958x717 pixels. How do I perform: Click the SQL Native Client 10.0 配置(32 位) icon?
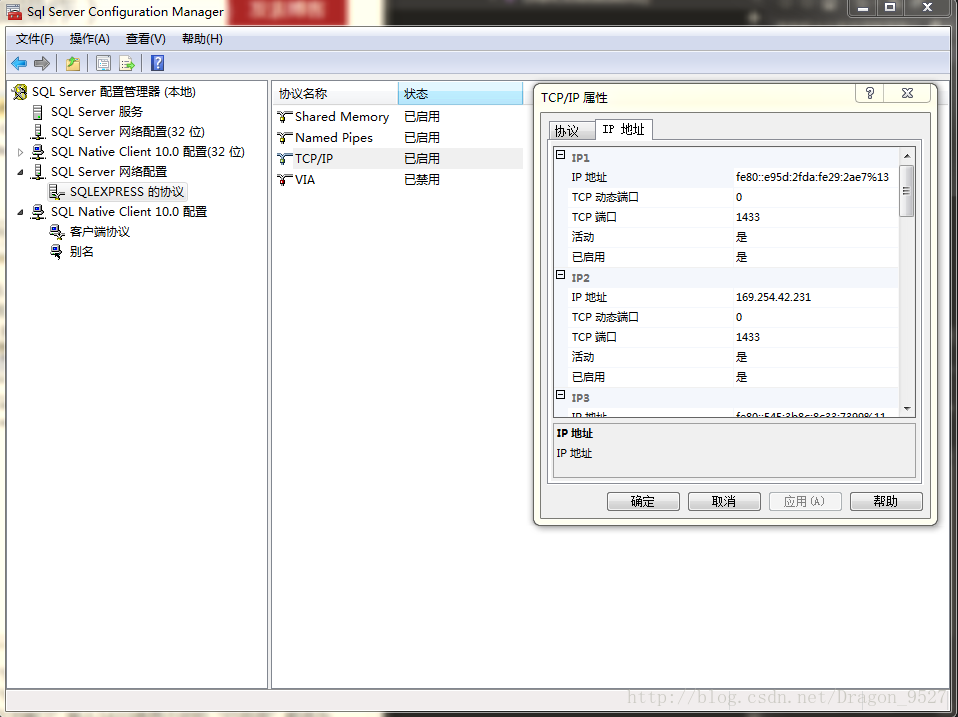38,151
